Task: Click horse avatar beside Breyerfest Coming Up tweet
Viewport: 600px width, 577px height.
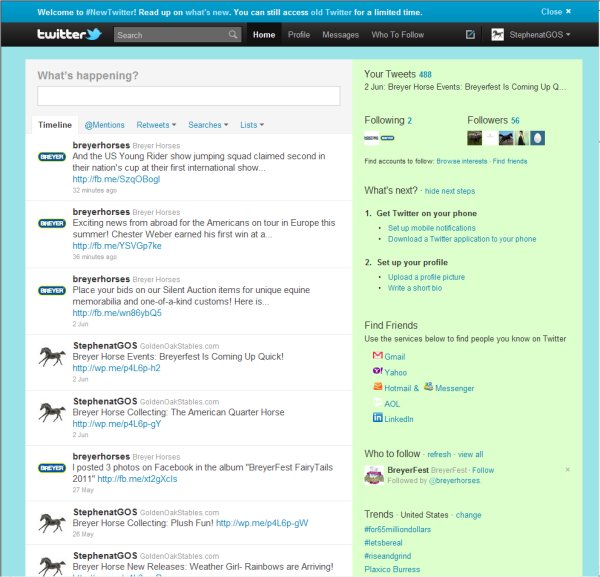Action: click(52, 357)
